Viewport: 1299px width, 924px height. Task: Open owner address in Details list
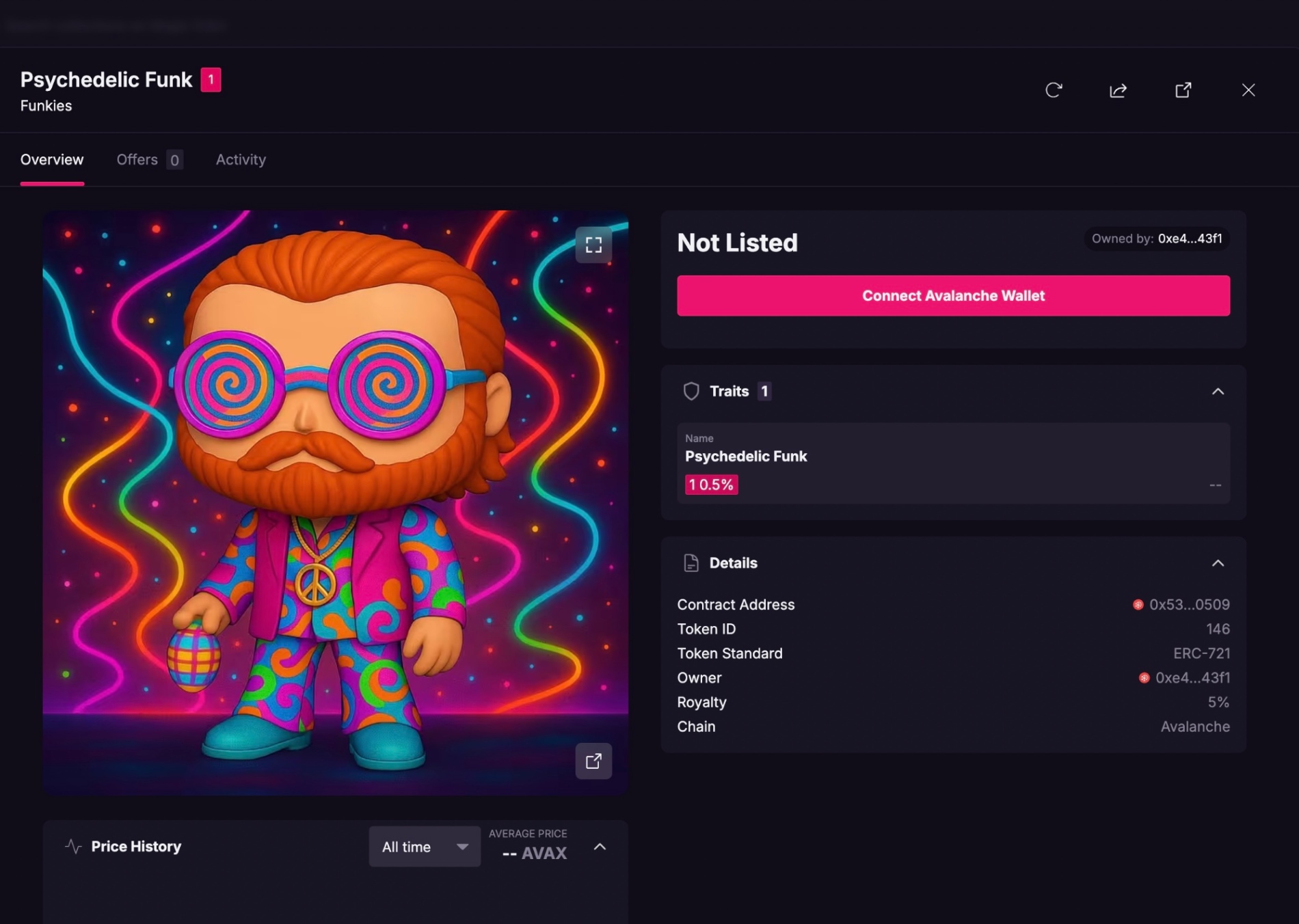pyautogui.click(x=1192, y=678)
